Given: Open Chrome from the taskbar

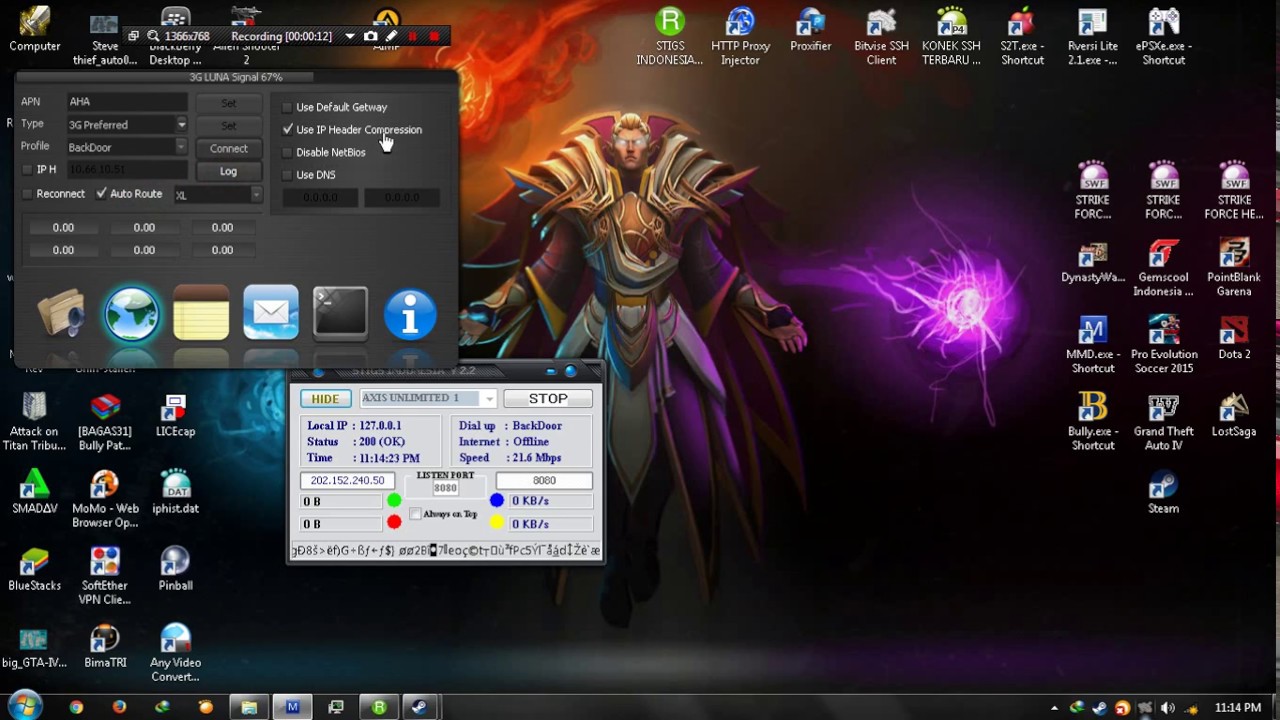Looking at the screenshot, I should tap(76, 707).
